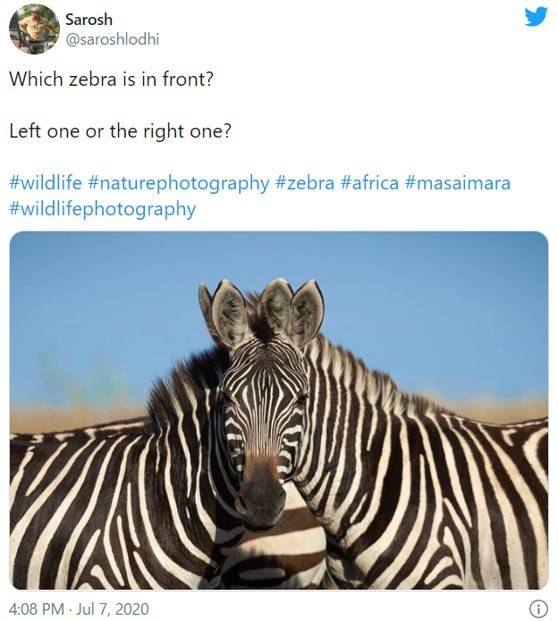Enlarge the zebra photo

tap(279, 410)
